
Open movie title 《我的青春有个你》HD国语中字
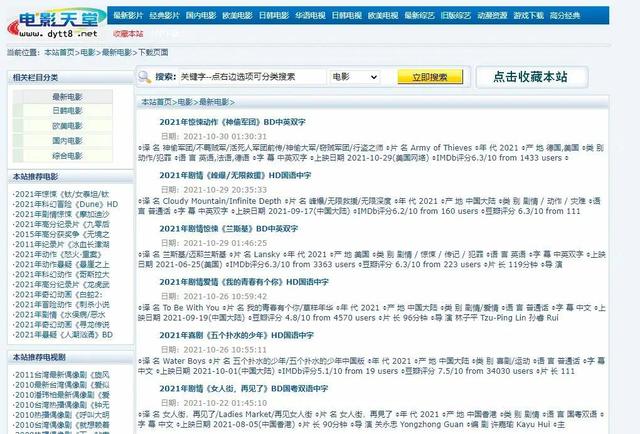[x=244, y=282]
